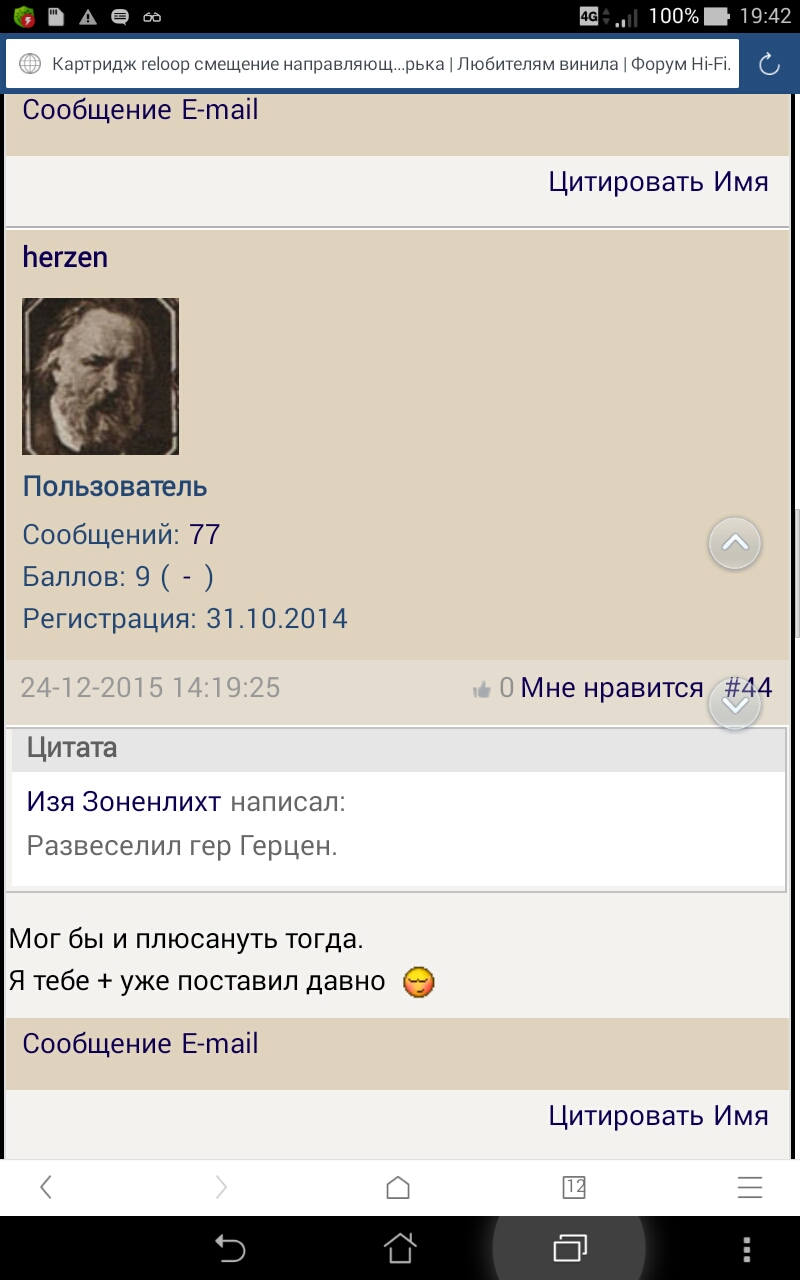
Task: Open the browser hamburger menu
Action: pos(750,1187)
